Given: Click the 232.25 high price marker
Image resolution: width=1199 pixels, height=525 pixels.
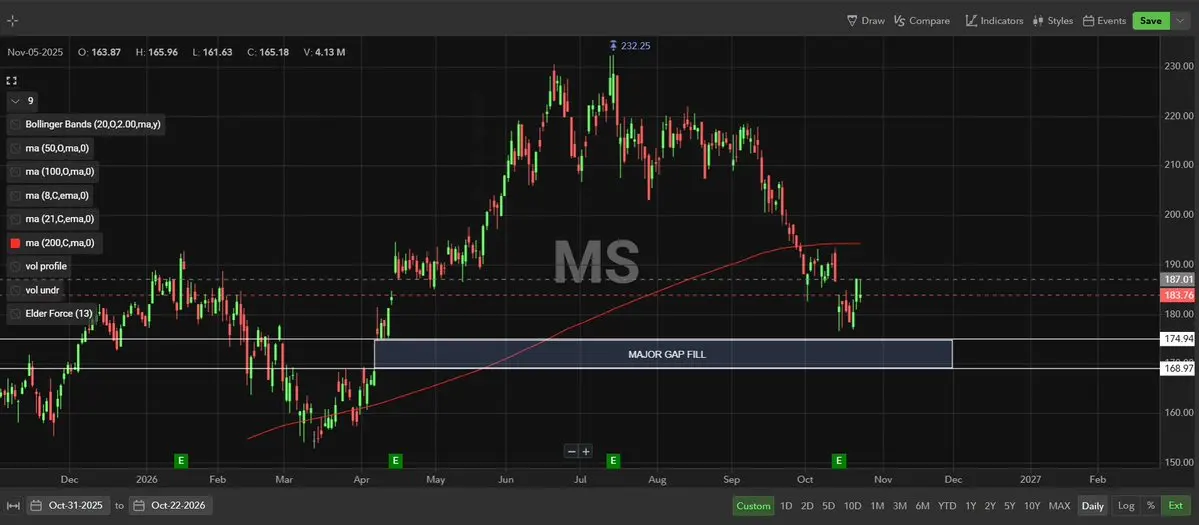Looking at the screenshot, I should (x=629, y=46).
